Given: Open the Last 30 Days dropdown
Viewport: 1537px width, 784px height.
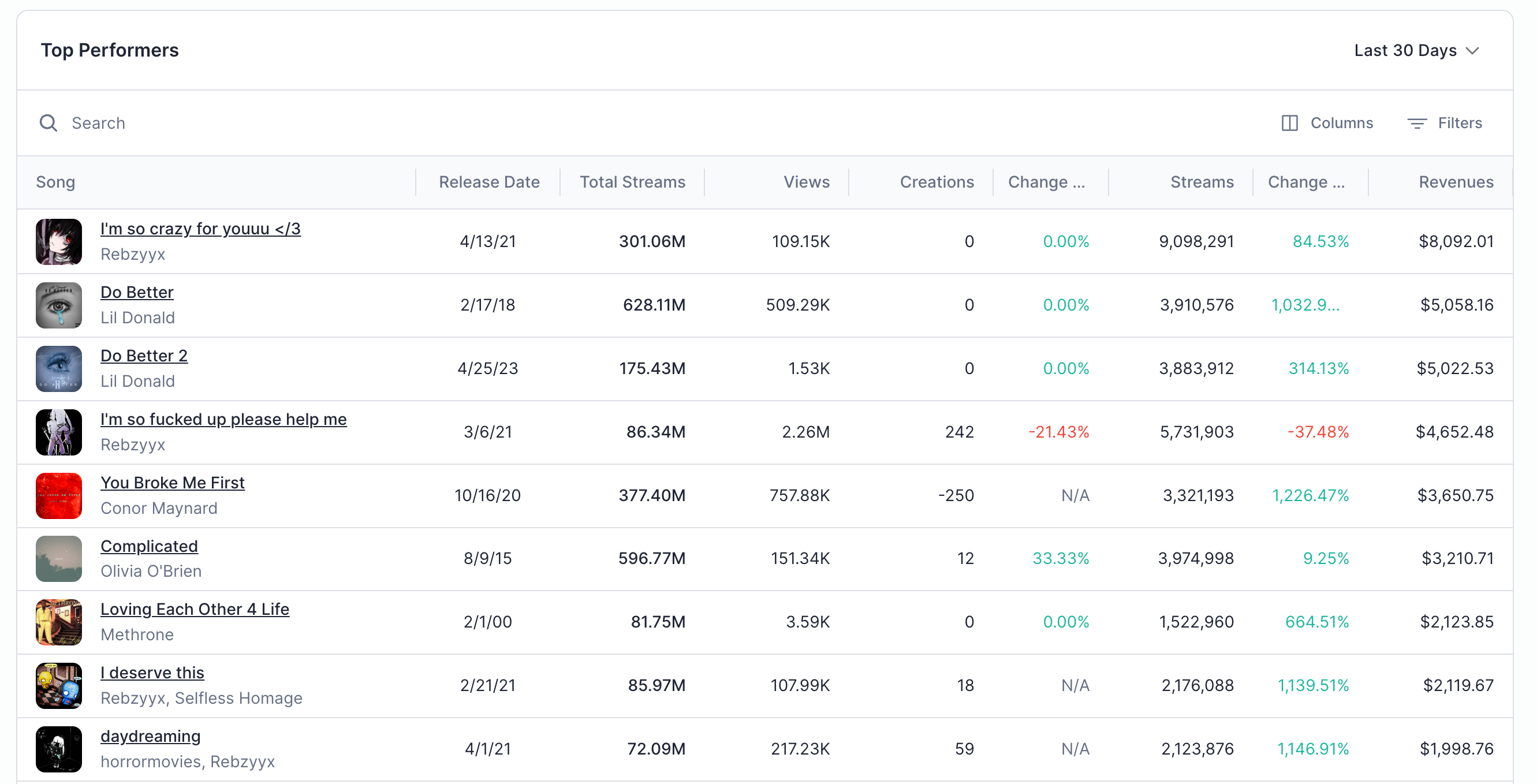Looking at the screenshot, I should (1416, 50).
